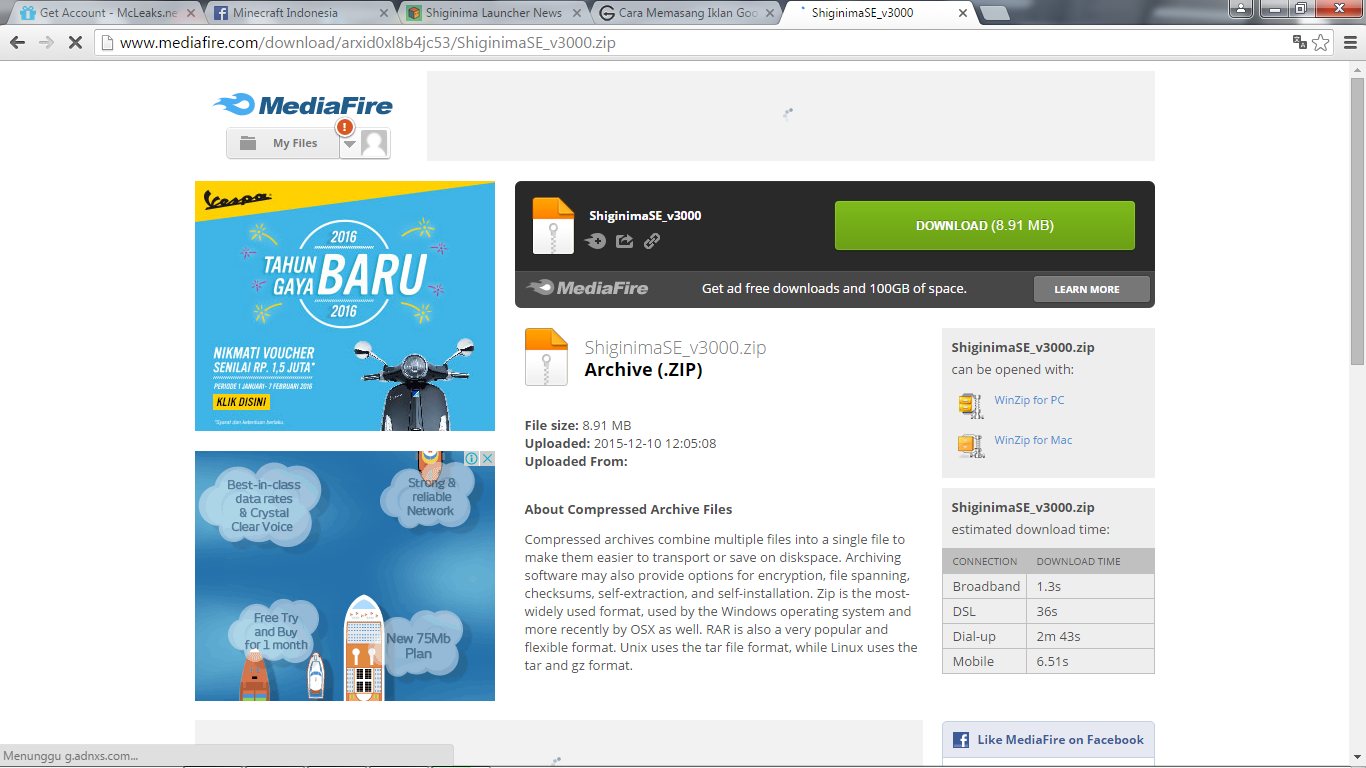The image size is (1366, 768).
Task: Open the Chrome menu
Action: [1350, 43]
